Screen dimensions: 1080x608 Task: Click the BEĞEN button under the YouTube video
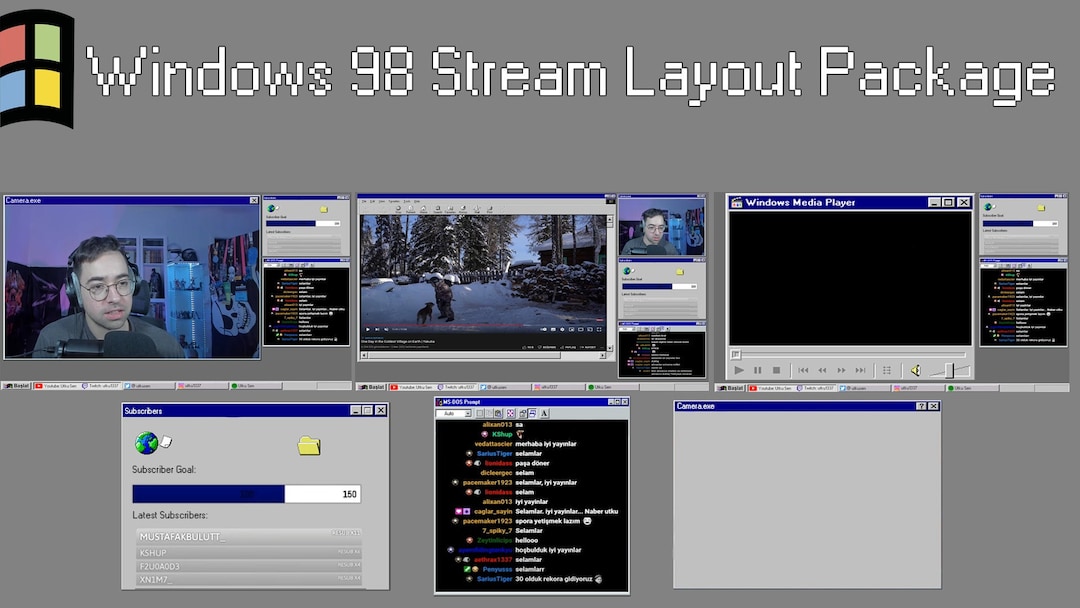pos(529,347)
